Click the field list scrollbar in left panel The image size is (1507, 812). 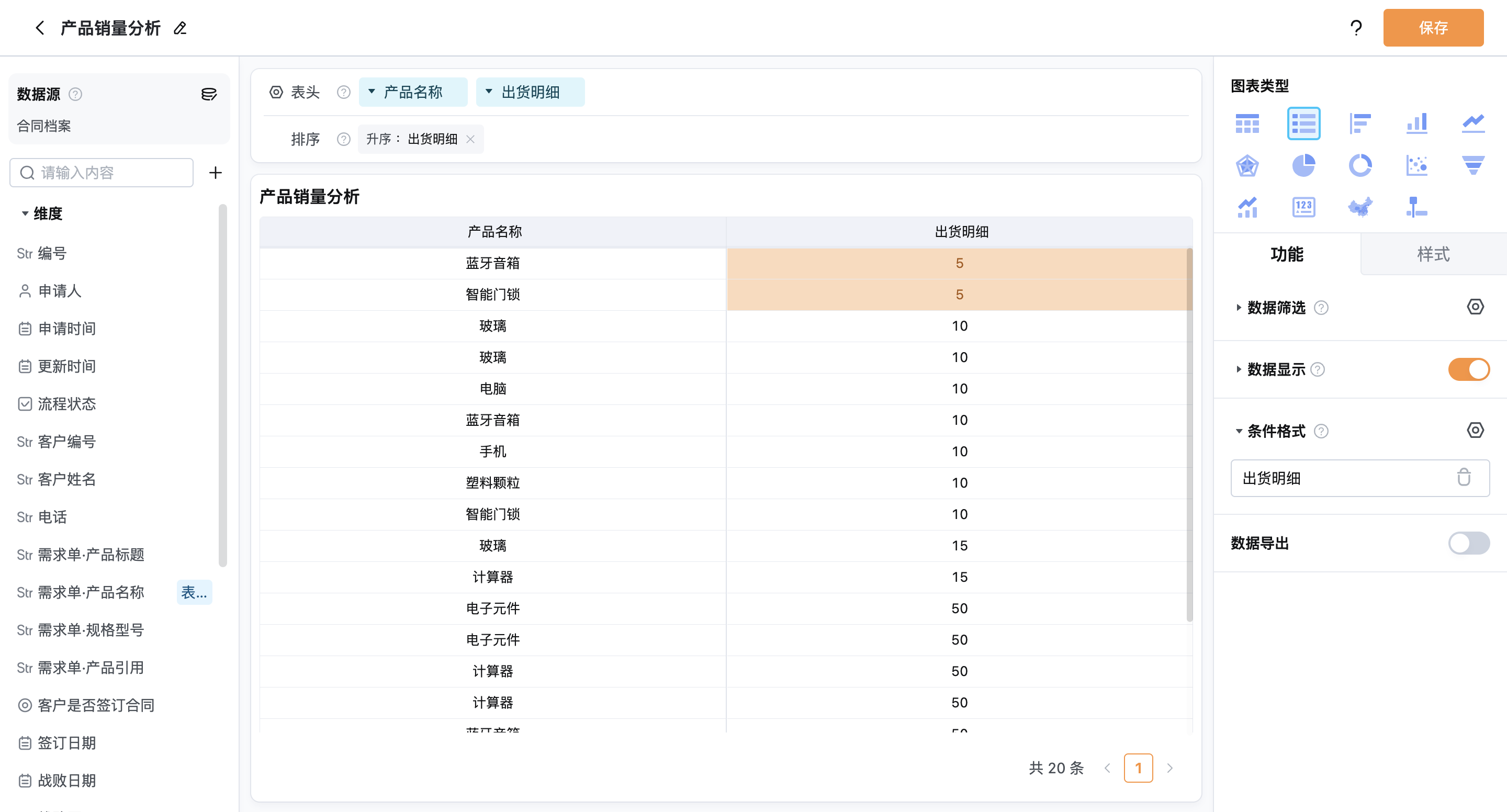tap(222, 386)
